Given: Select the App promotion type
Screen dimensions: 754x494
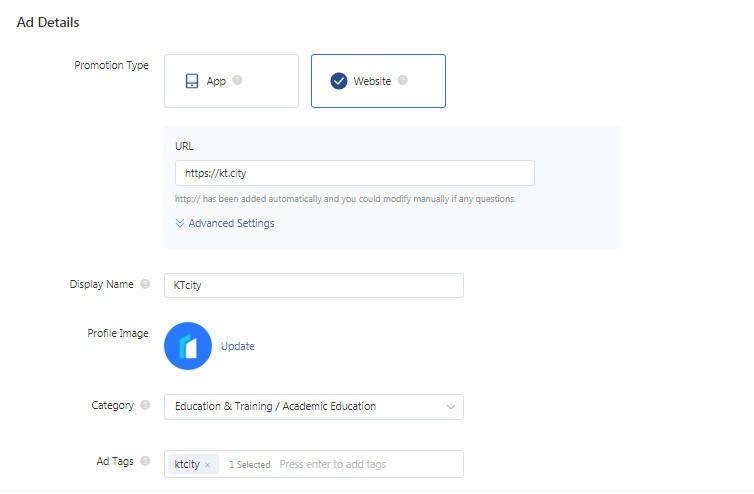Looking at the screenshot, I should [231, 81].
